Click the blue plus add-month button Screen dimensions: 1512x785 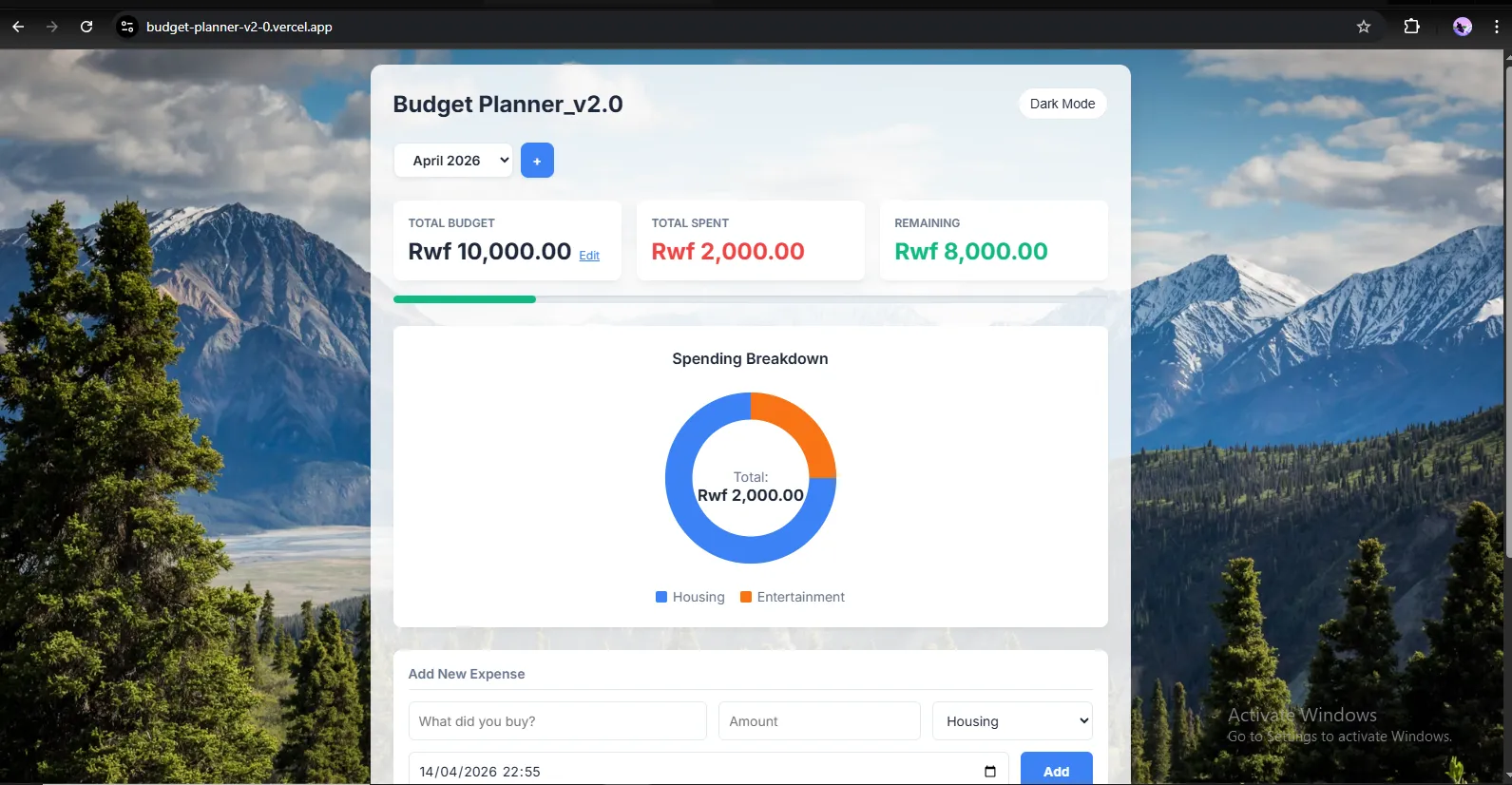coord(537,161)
